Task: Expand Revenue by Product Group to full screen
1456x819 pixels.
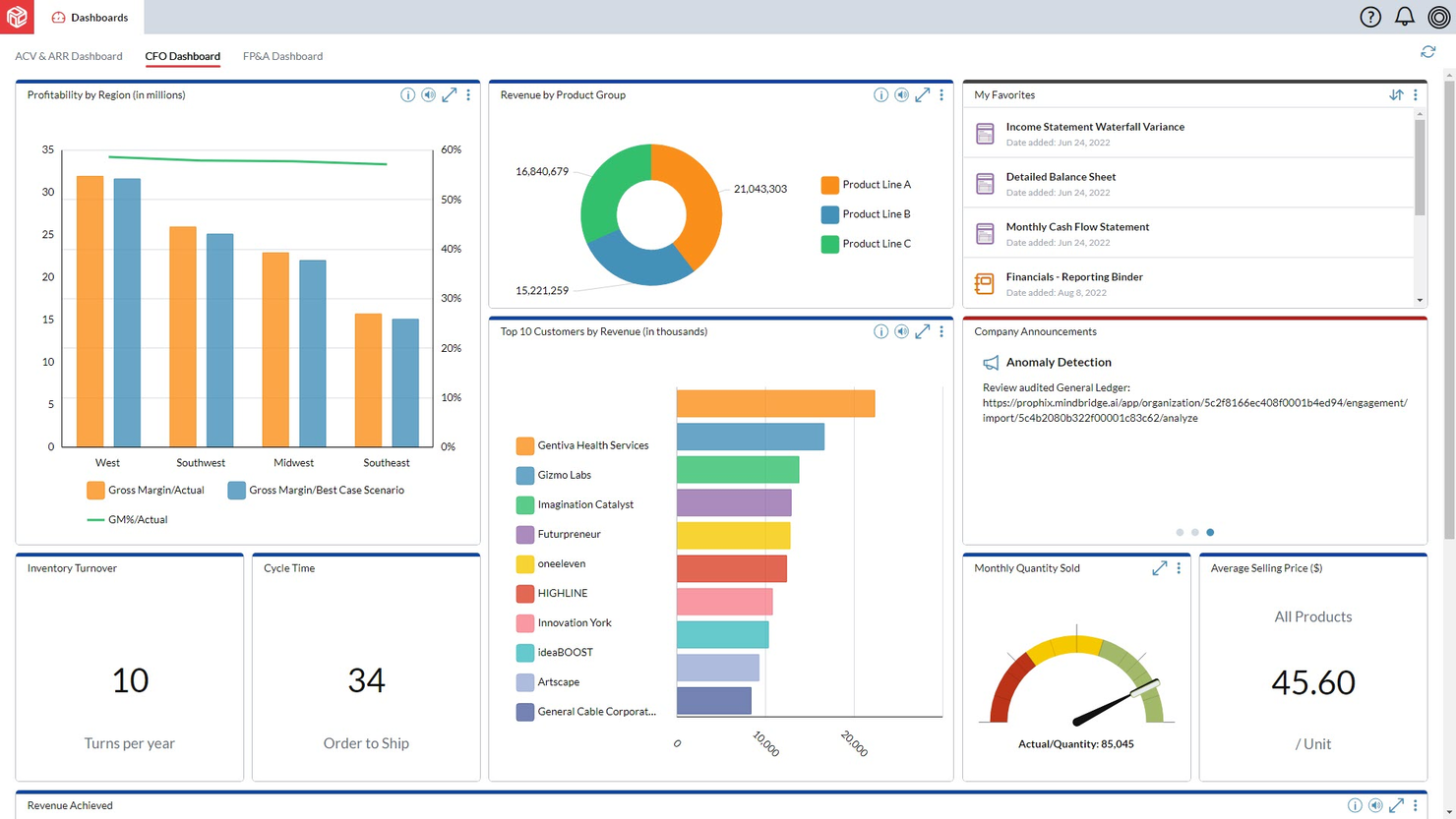Action: coord(922,94)
